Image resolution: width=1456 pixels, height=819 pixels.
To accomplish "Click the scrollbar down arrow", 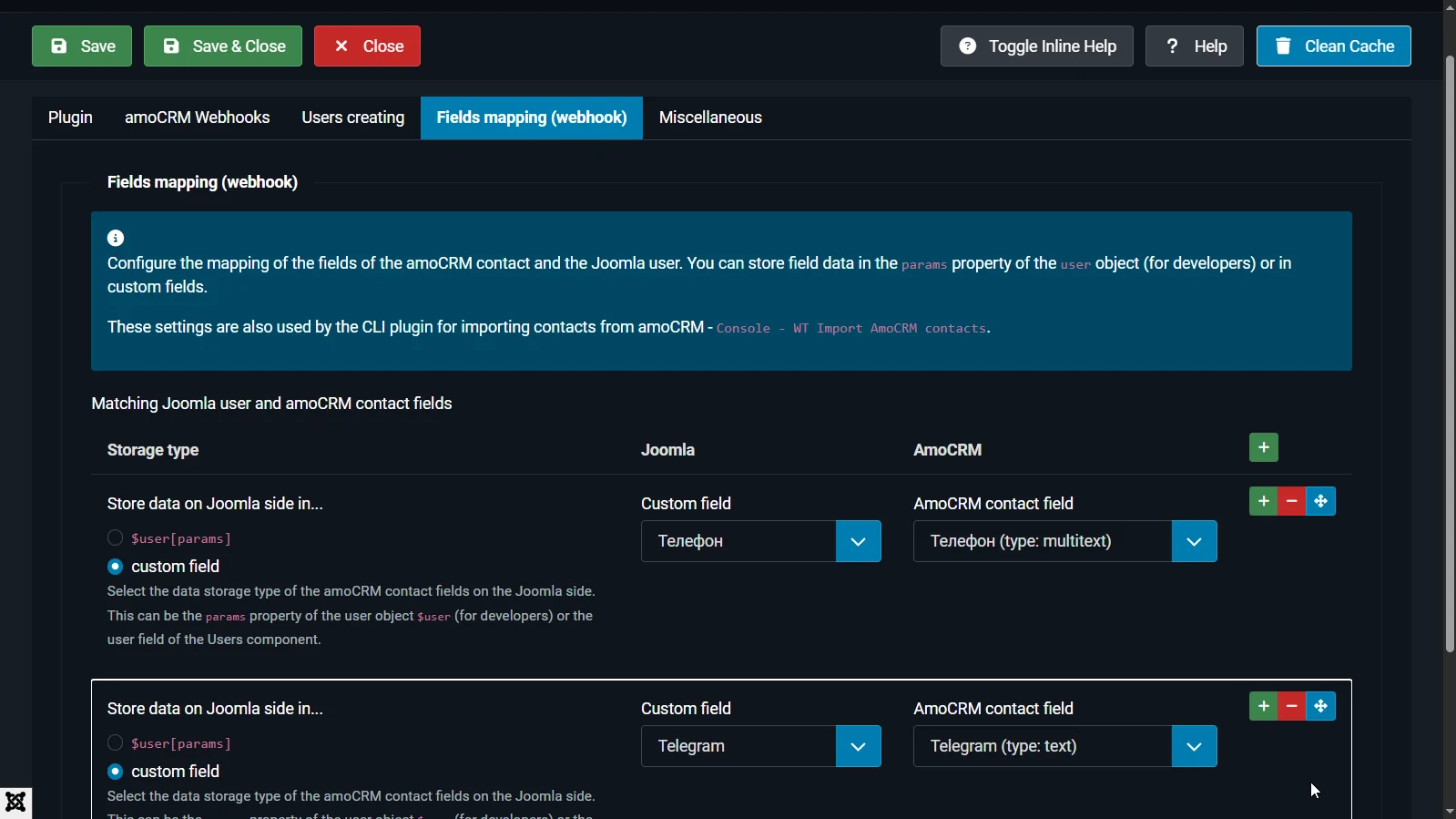I will pyautogui.click(x=1450, y=811).
